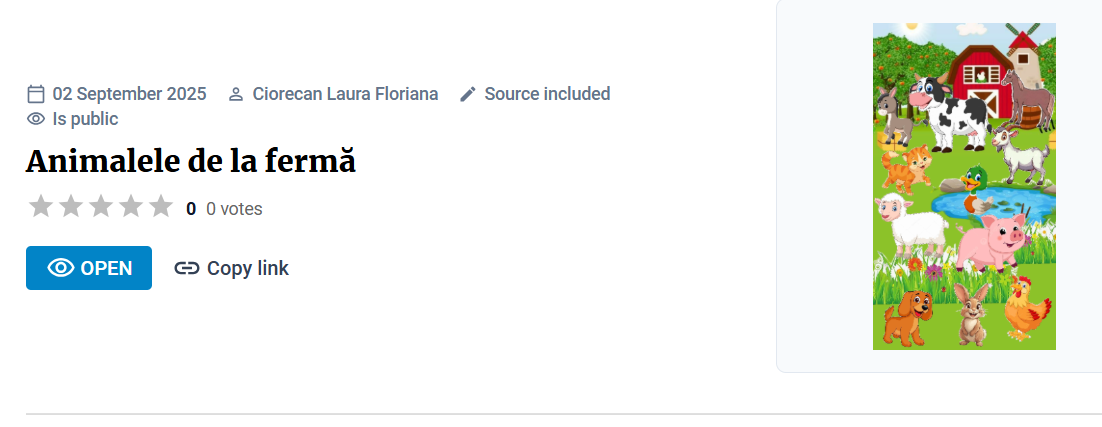Image resolution: width=1102 pixels, height=427 pixels.
Task: Click the date 02 September 2025
Action: [x=129, y=94]
